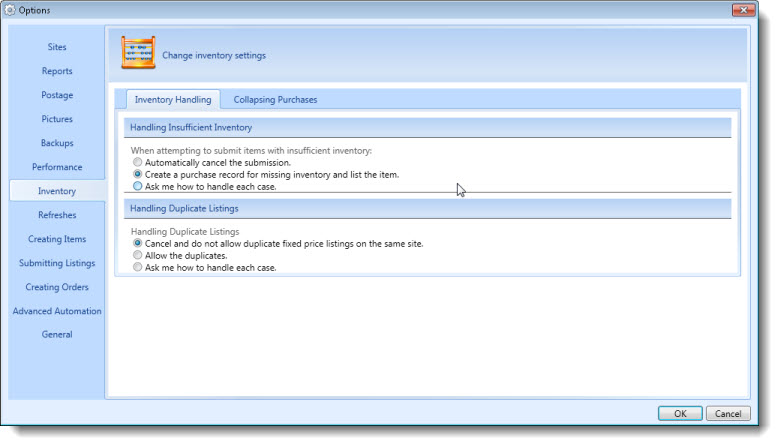Viewport: 780px width, 447px height.
Task: Select Automatically cancel the submission
Action: [137, 162]
